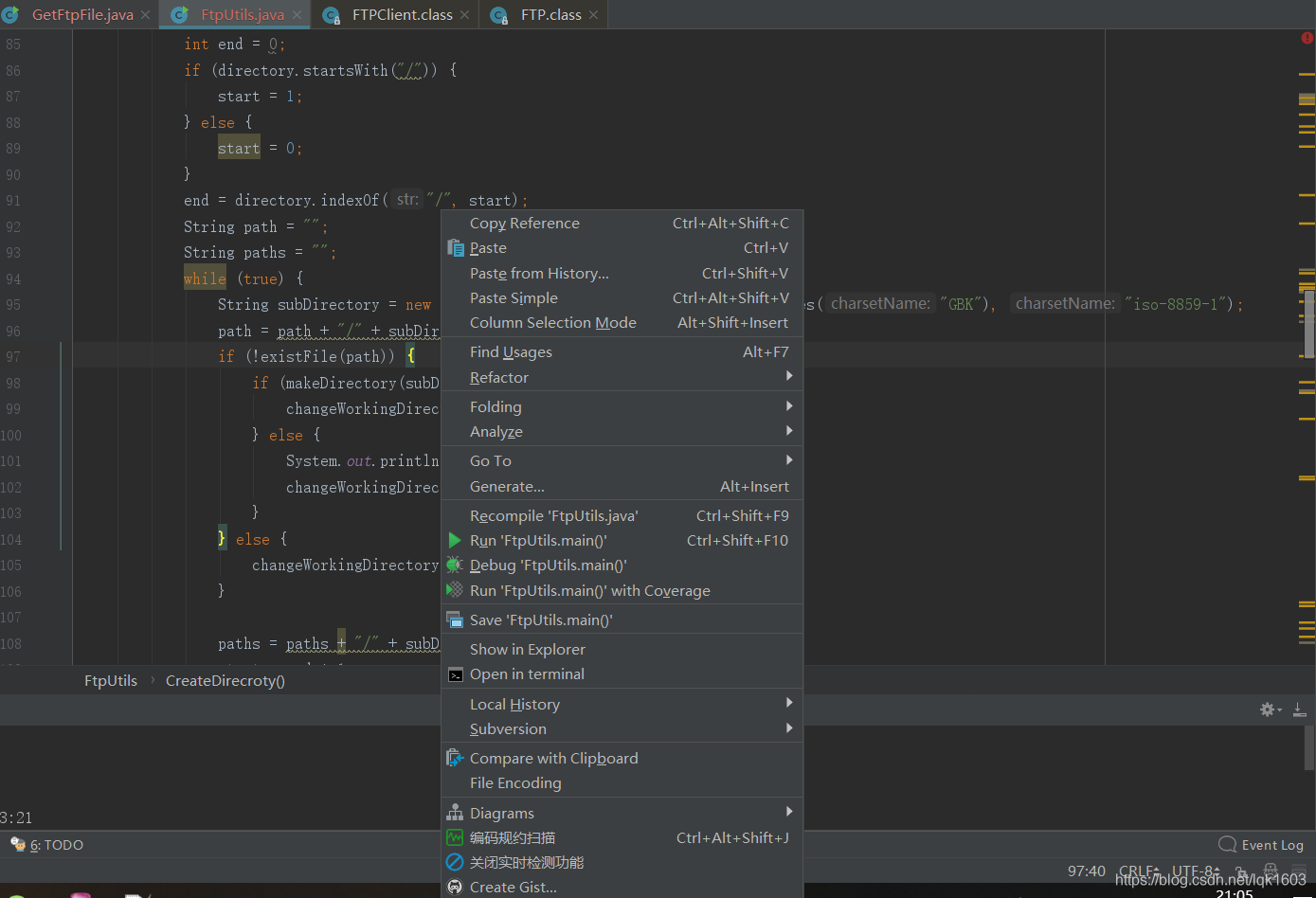
Task: Click the settings gear above the console panel
Action: [x=1267, y=708]
